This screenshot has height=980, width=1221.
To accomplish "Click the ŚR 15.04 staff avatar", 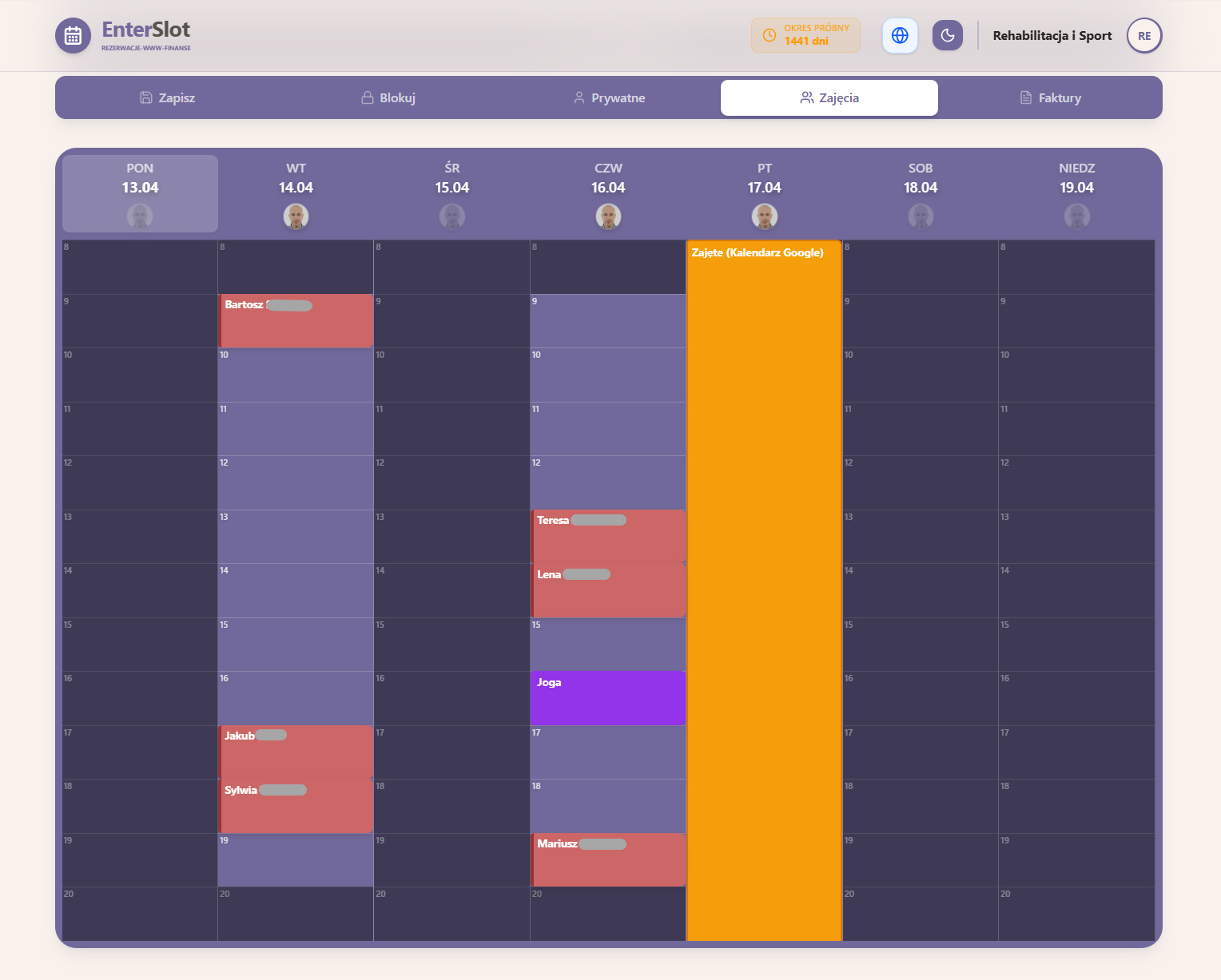I will click(x=452, y=216).
